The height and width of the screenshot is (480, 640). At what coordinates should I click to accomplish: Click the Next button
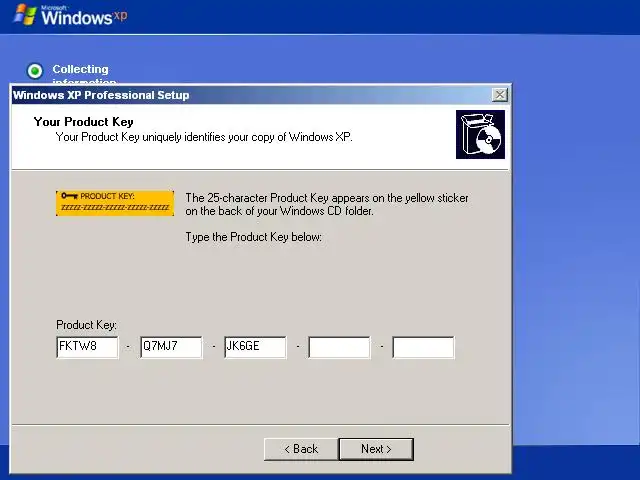tap(376, 449)
